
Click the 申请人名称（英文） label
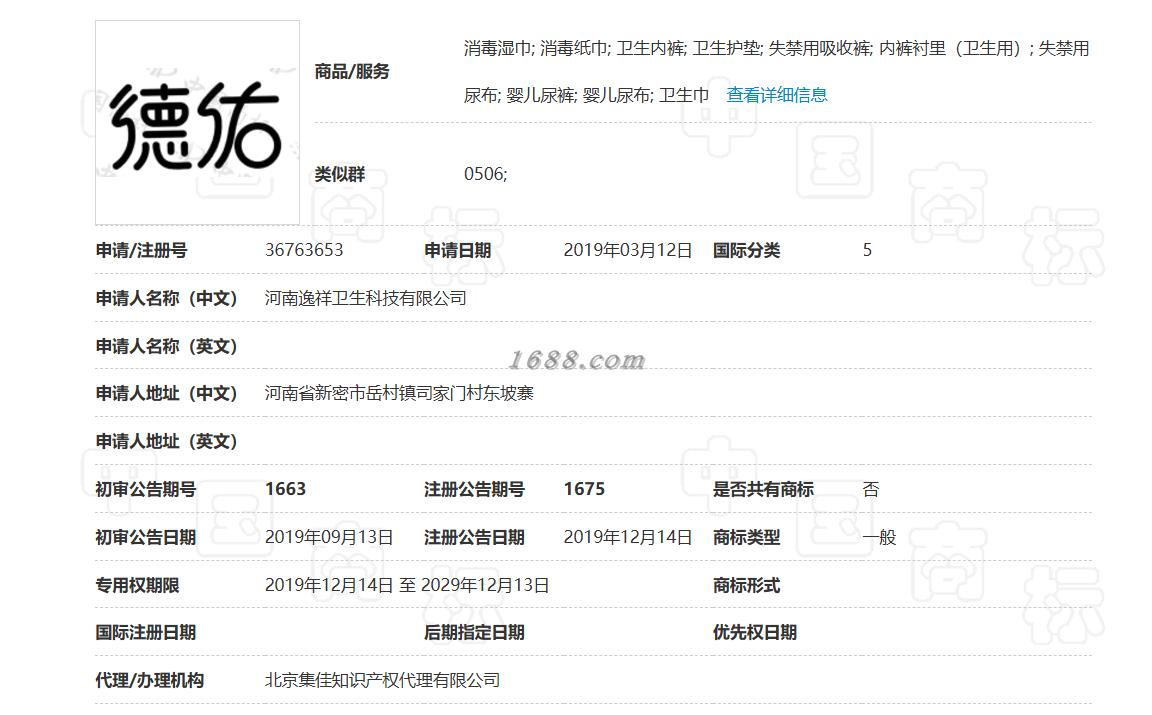(x=167, y=347)
